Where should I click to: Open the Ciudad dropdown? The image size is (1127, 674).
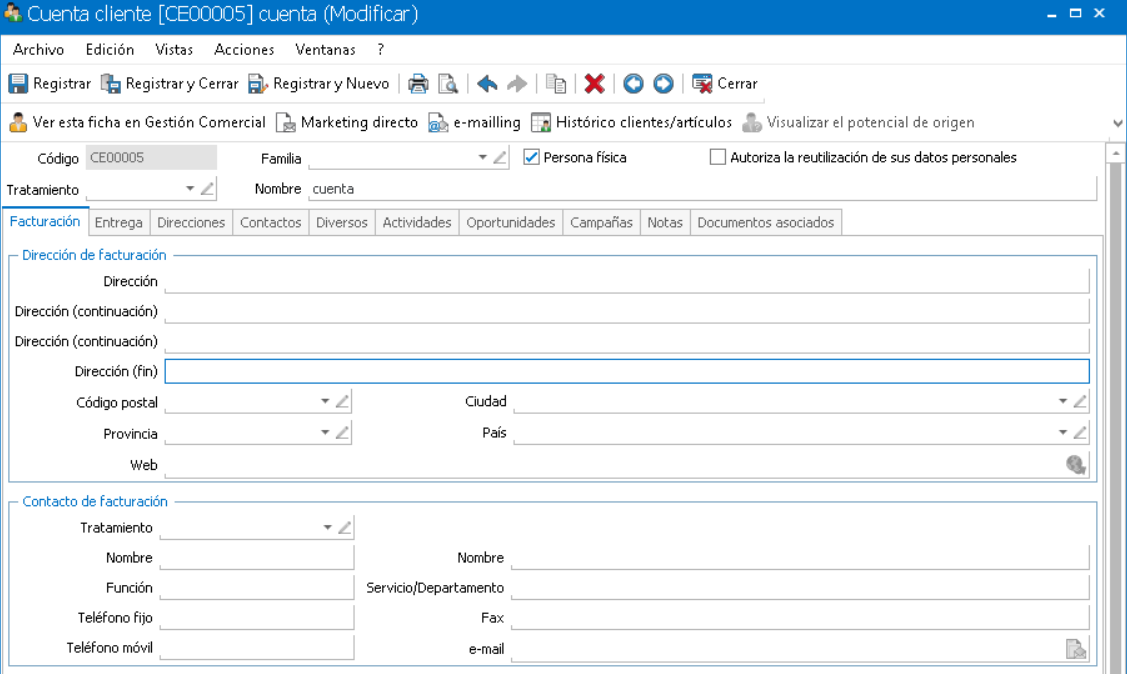[1062, 401]
